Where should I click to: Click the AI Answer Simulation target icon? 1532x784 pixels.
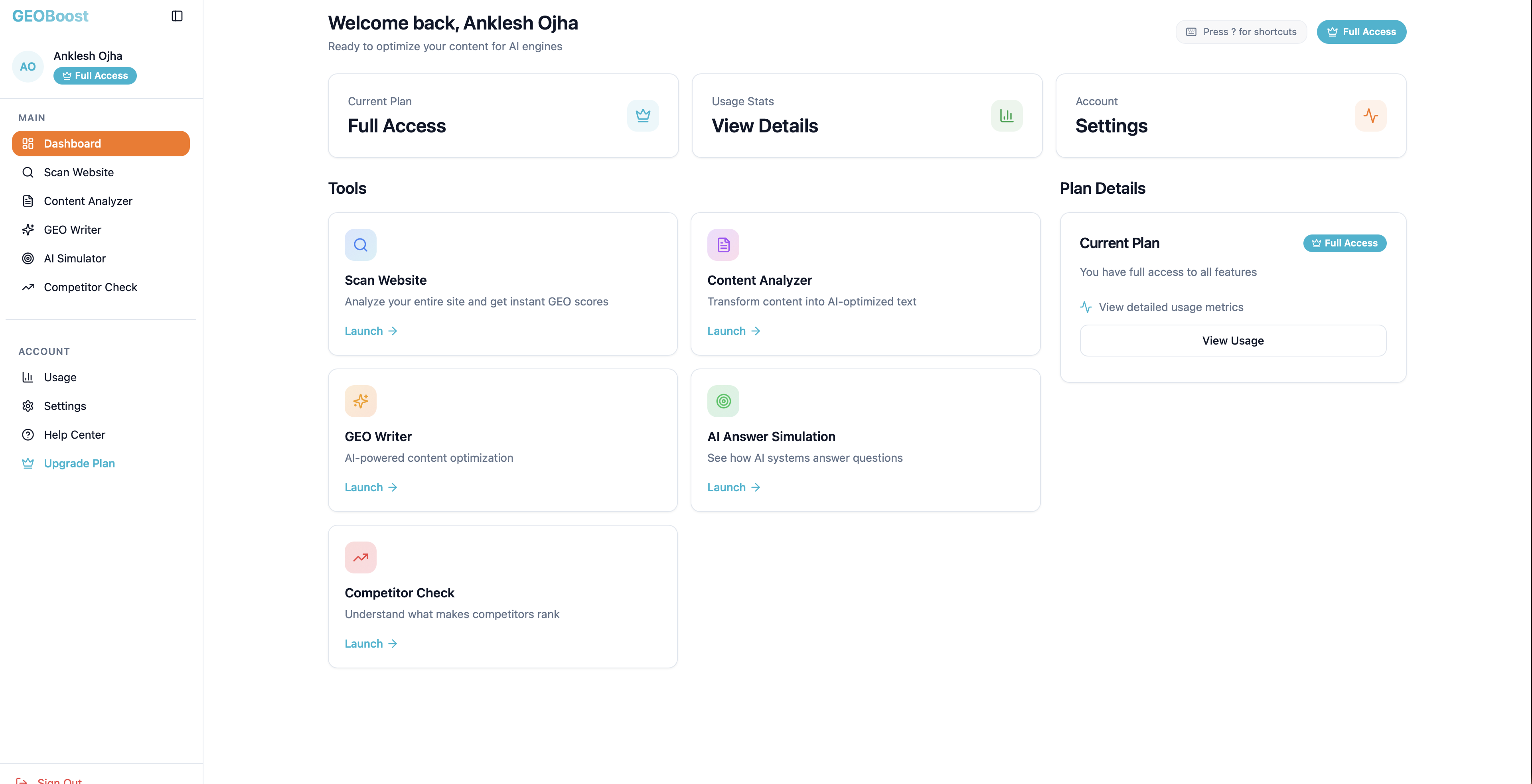(x=723, y=401)
